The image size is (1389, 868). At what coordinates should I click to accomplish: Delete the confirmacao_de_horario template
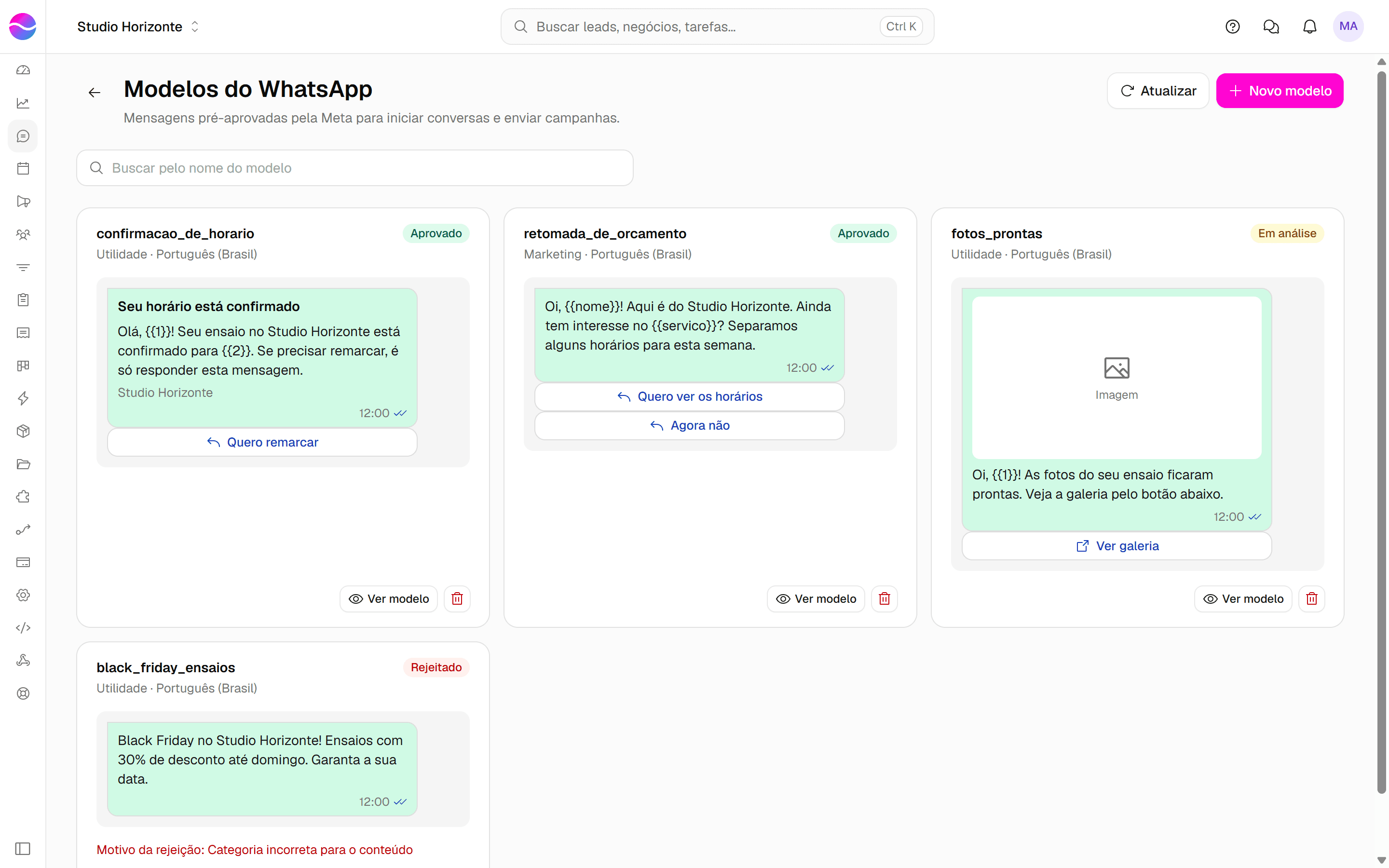tap(457, 599)
